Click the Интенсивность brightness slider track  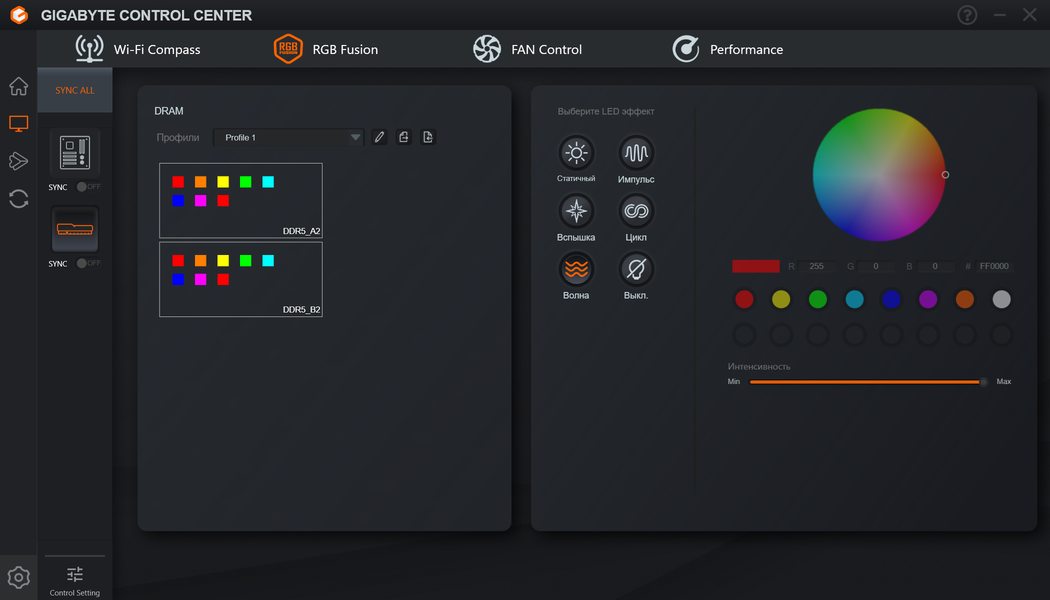click(869, 382)
